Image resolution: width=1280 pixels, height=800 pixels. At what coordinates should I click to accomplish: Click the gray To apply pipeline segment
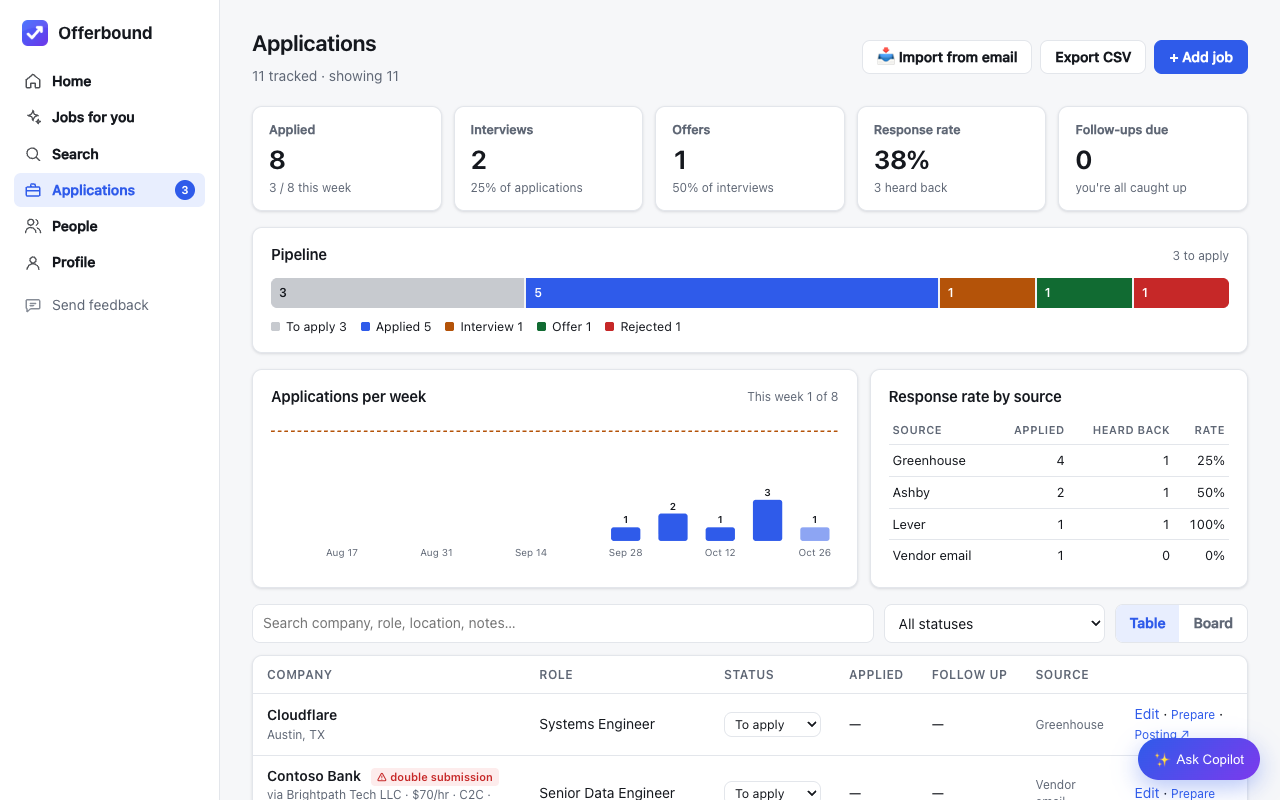tap(397, 293)
